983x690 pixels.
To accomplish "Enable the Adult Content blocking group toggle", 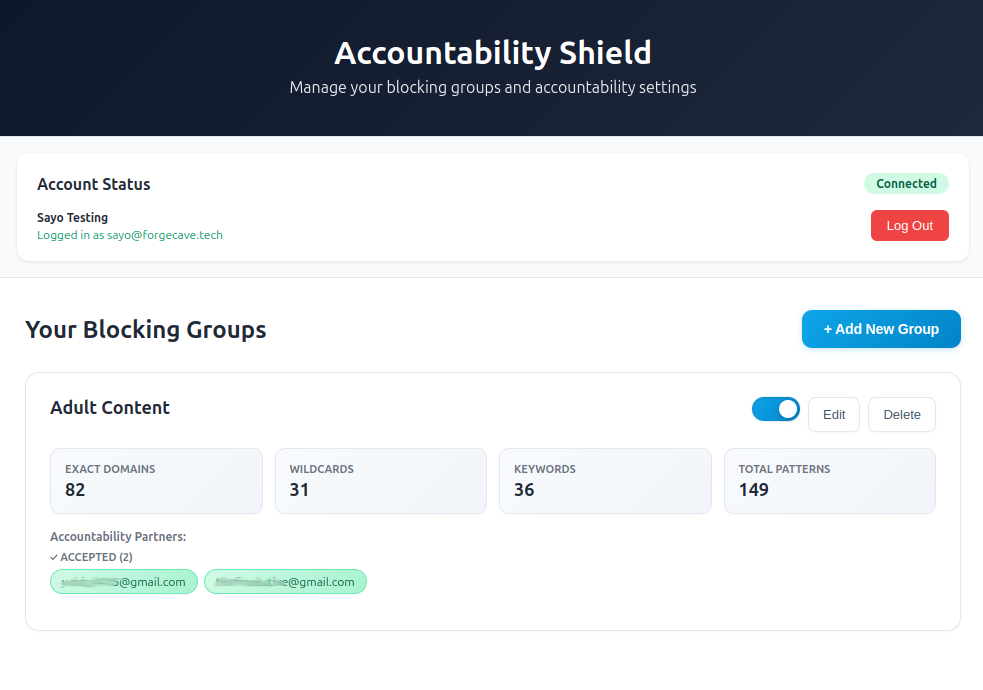I will point(776,409).
